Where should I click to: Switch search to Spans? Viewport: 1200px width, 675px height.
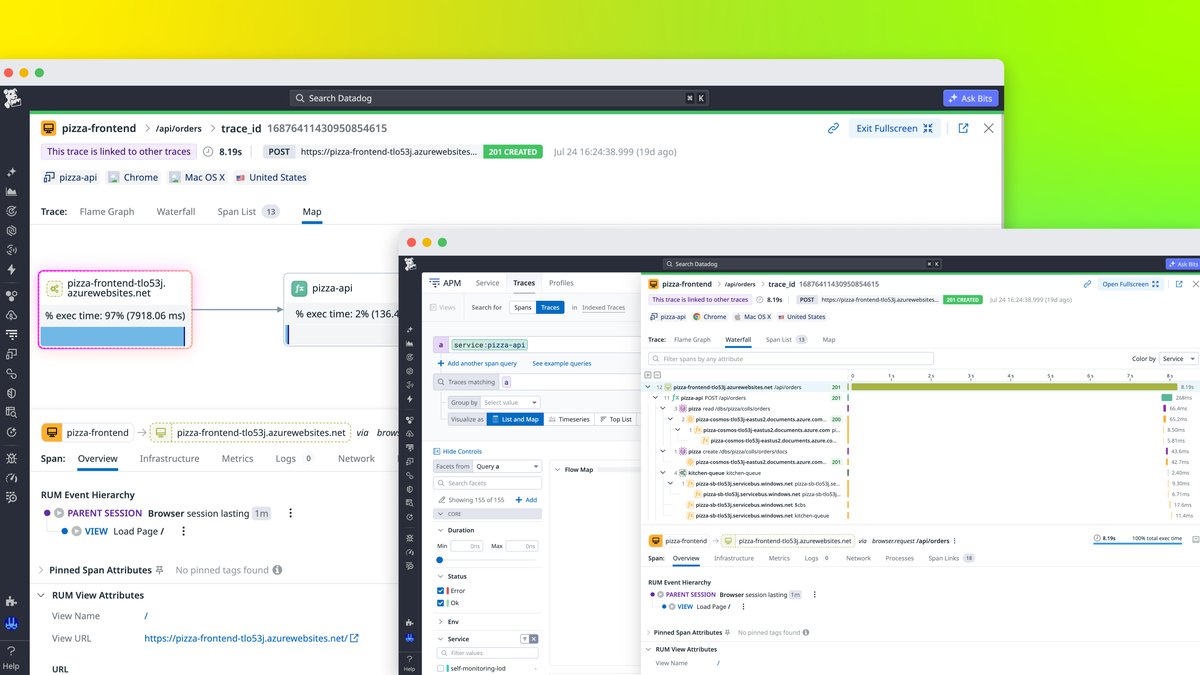(522, 307)
